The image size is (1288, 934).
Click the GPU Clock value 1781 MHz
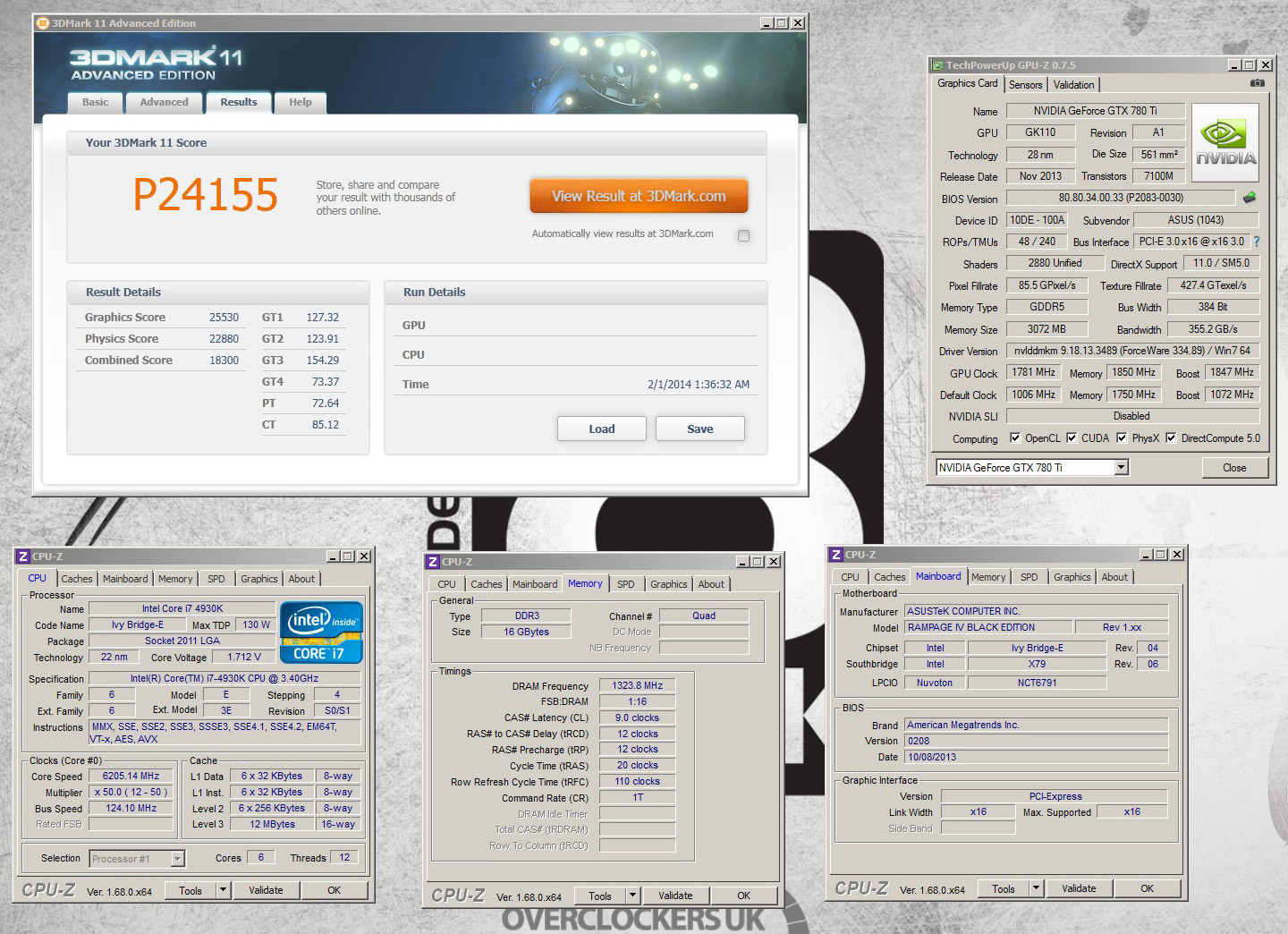click(x=1033, y=372)
